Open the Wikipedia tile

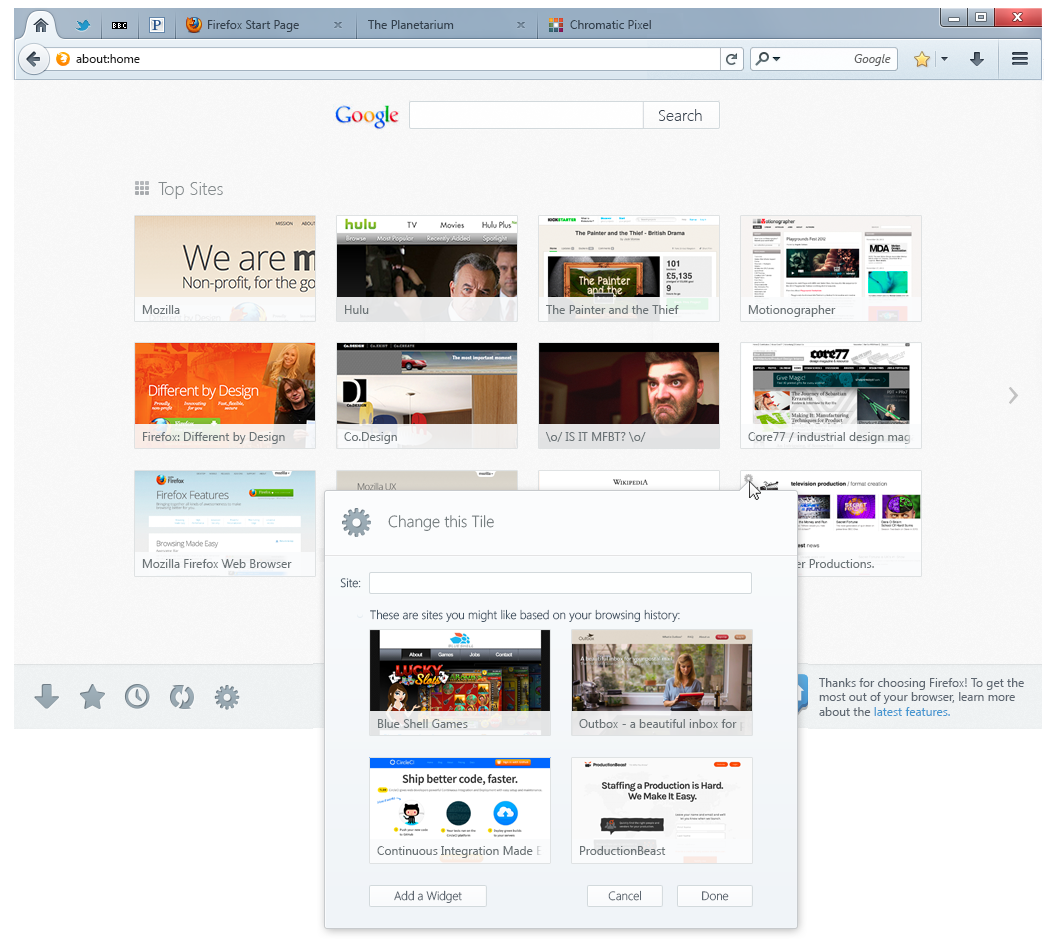629,481
